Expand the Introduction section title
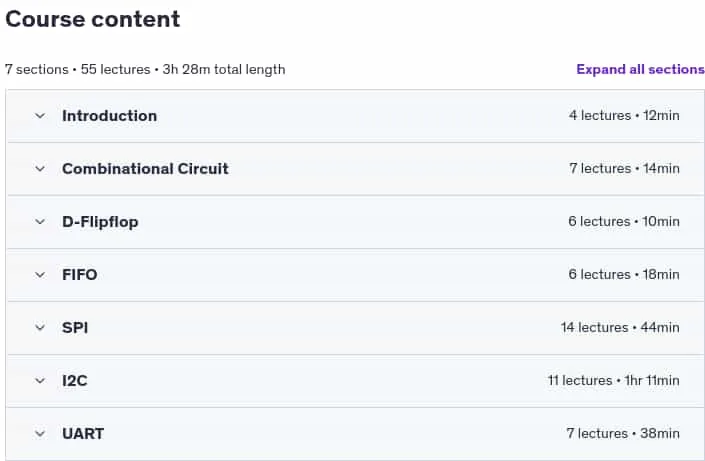The image size is (705, 461). pos(109,116)
